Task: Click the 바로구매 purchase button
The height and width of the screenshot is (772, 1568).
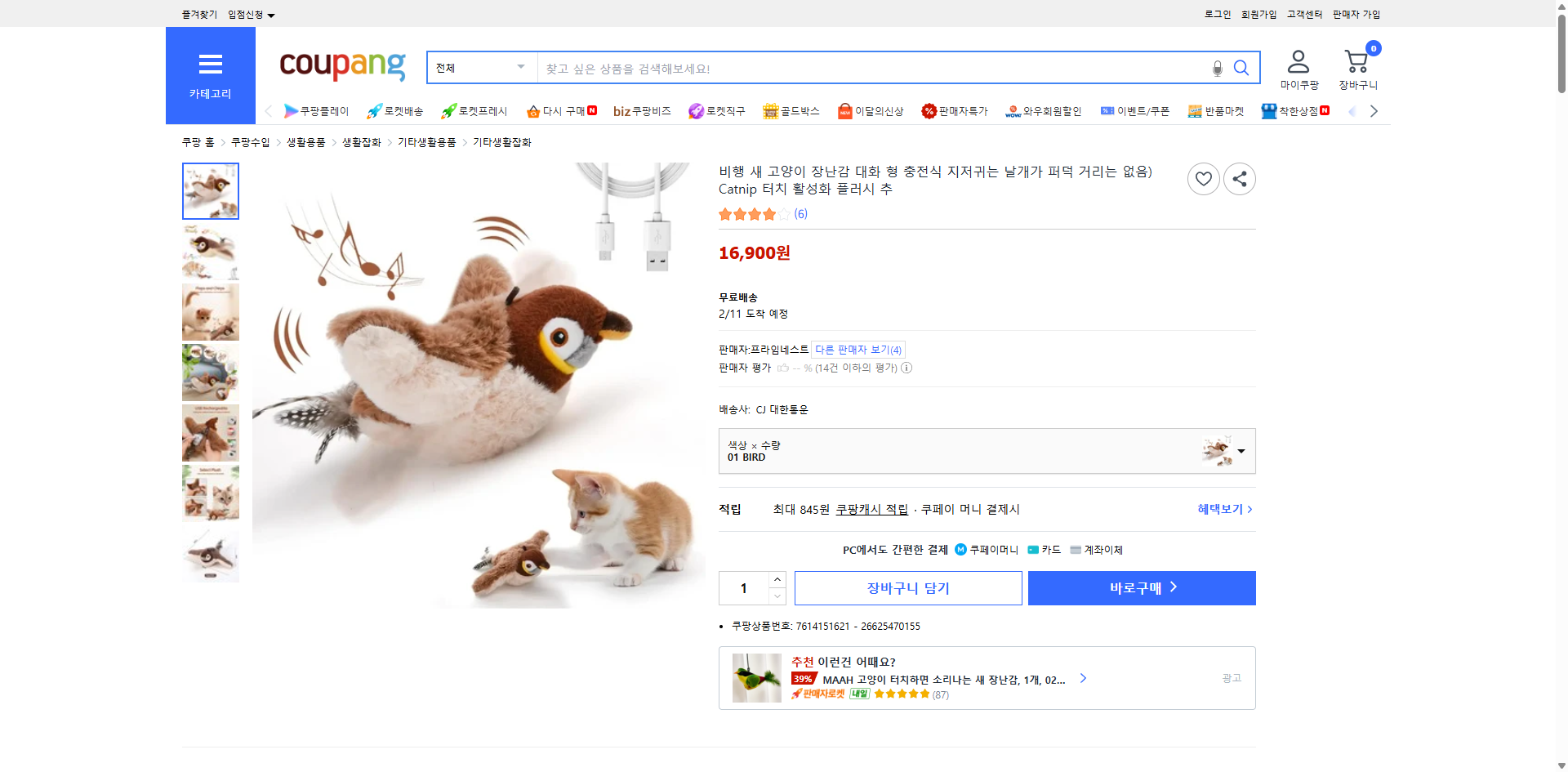Action: click(x=1141, y=587)
